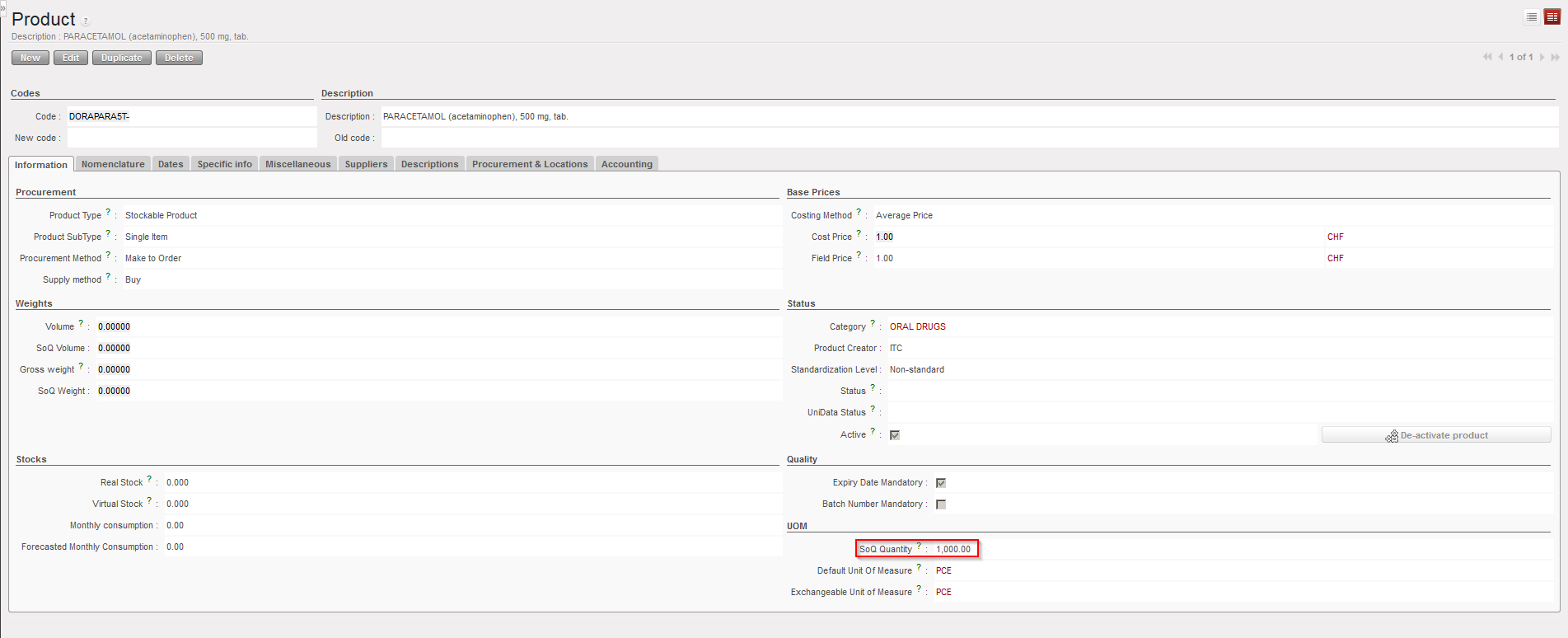This screenshot has width=1568, height=638.
Task: Toggle Expiry Date Mandatory checkbox
Action: tap(941, 483)
